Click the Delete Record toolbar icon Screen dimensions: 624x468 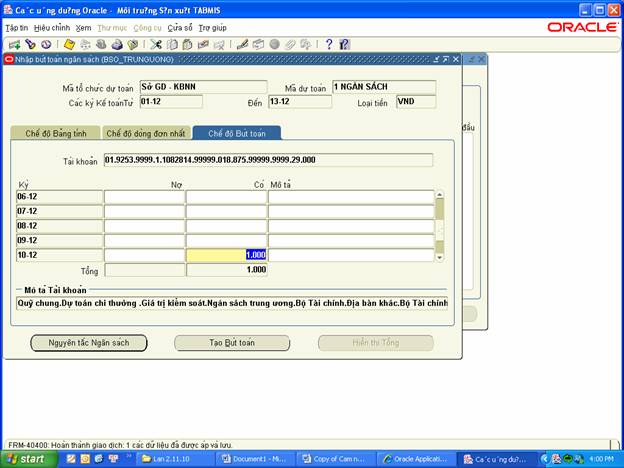coord(219,45)
